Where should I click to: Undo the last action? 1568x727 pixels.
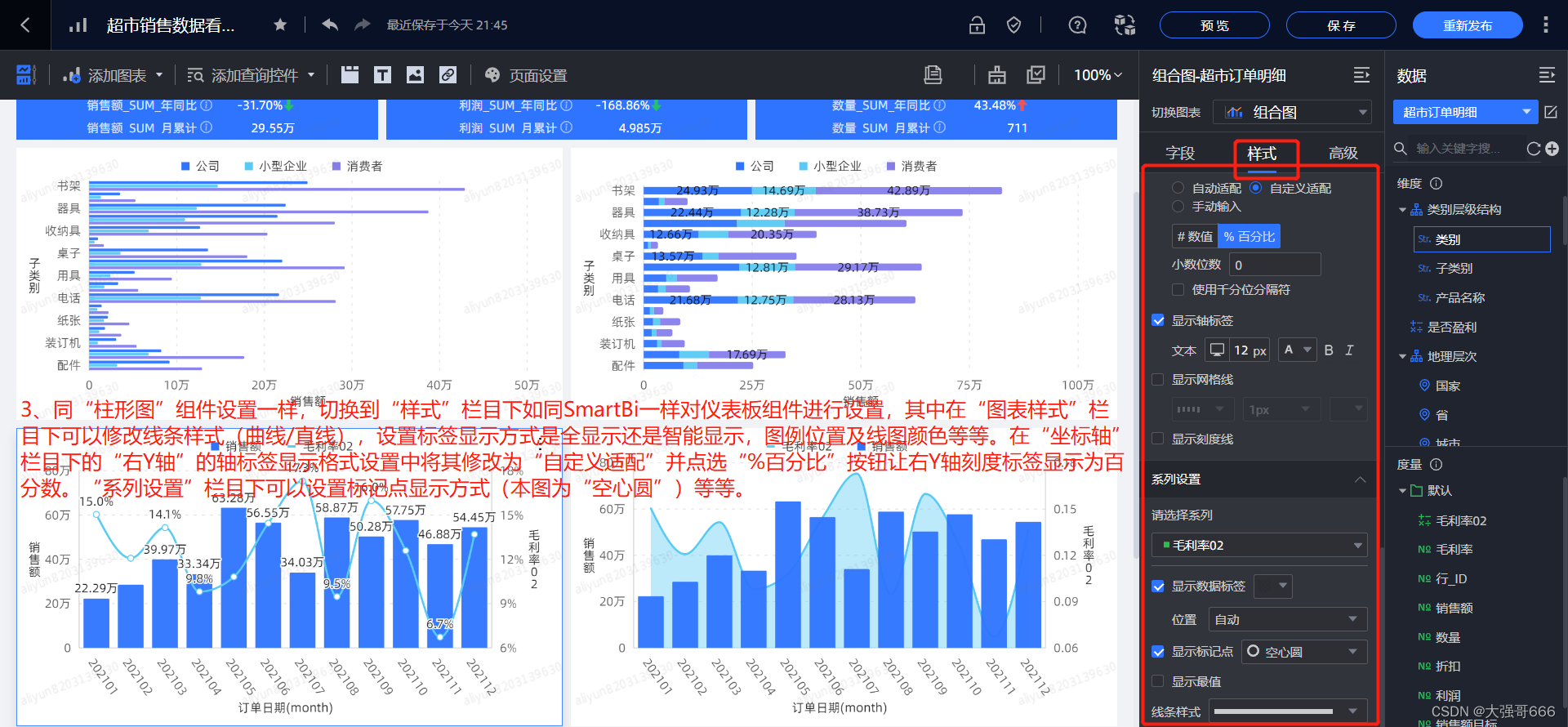tap(330, 25)
